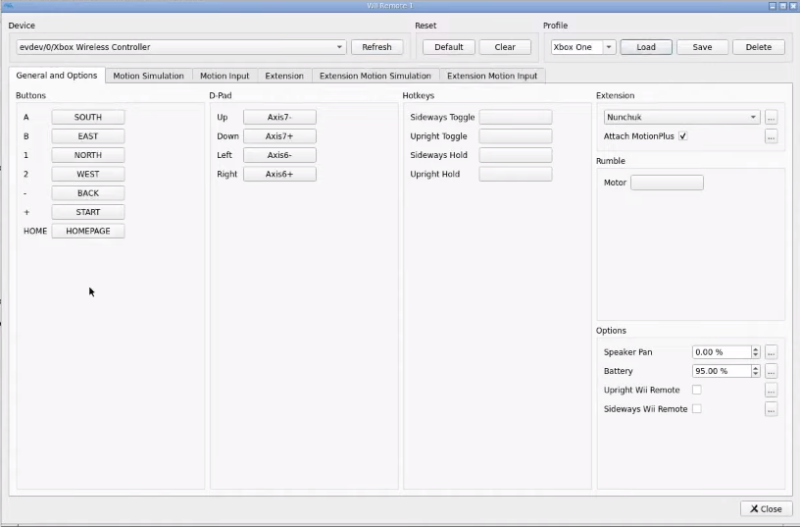Remap the minus button bound to BACK
800x527 pixels.
88,193
